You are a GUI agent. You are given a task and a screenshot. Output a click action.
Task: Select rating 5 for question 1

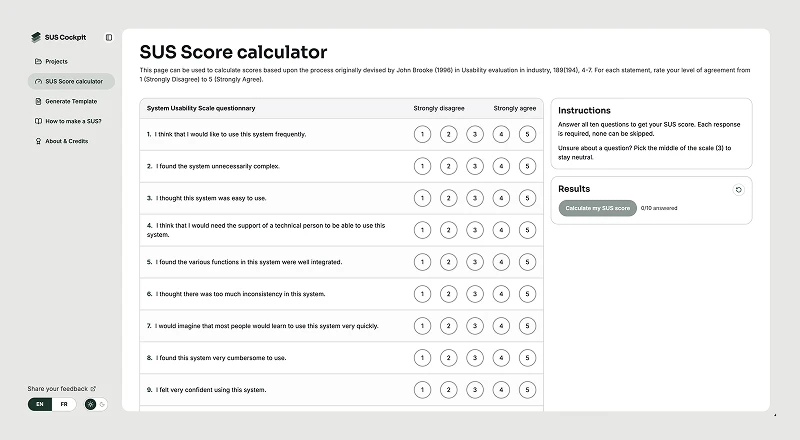[x=527, y=134]
